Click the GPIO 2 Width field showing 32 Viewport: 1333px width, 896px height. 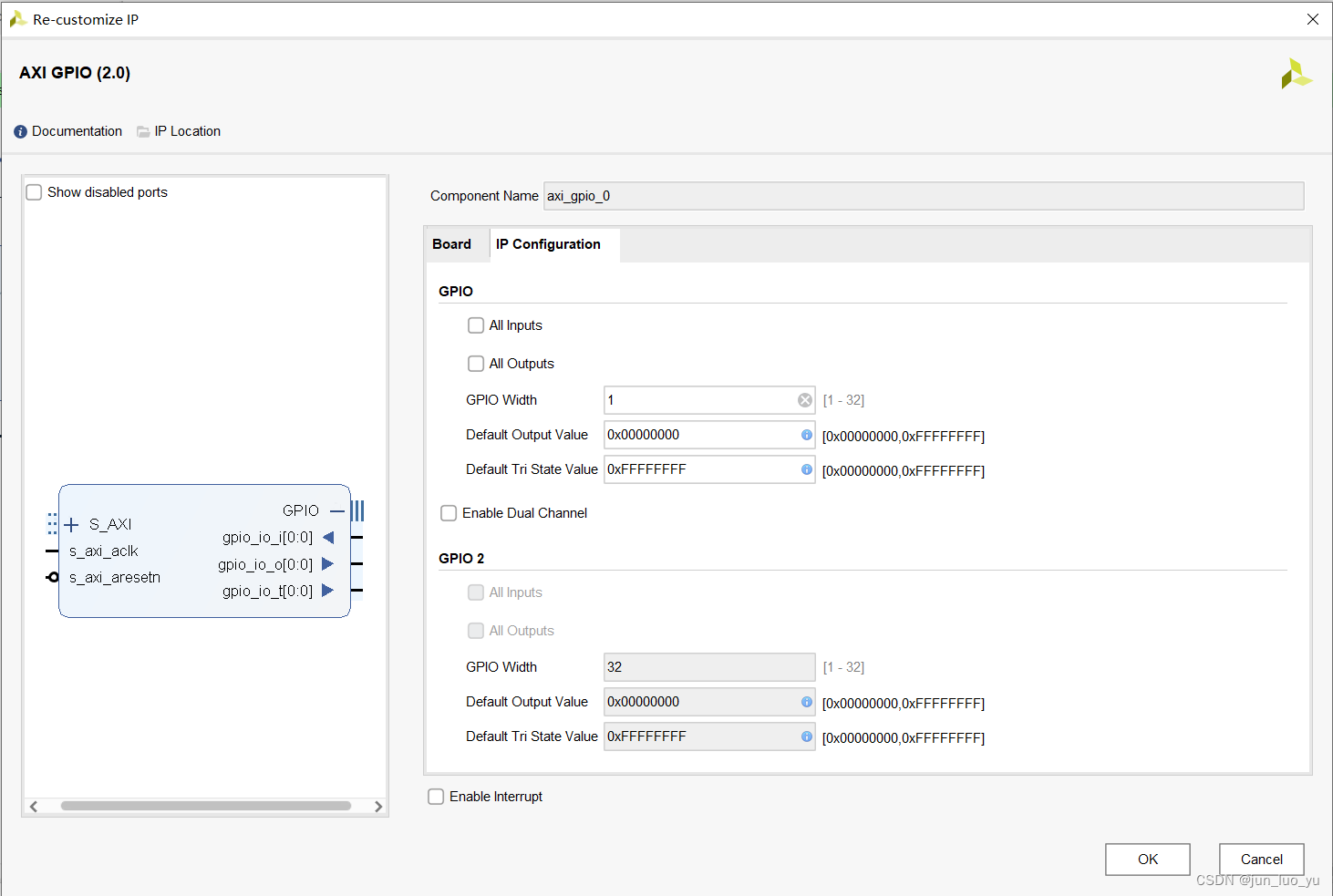[x=709, y=667]
